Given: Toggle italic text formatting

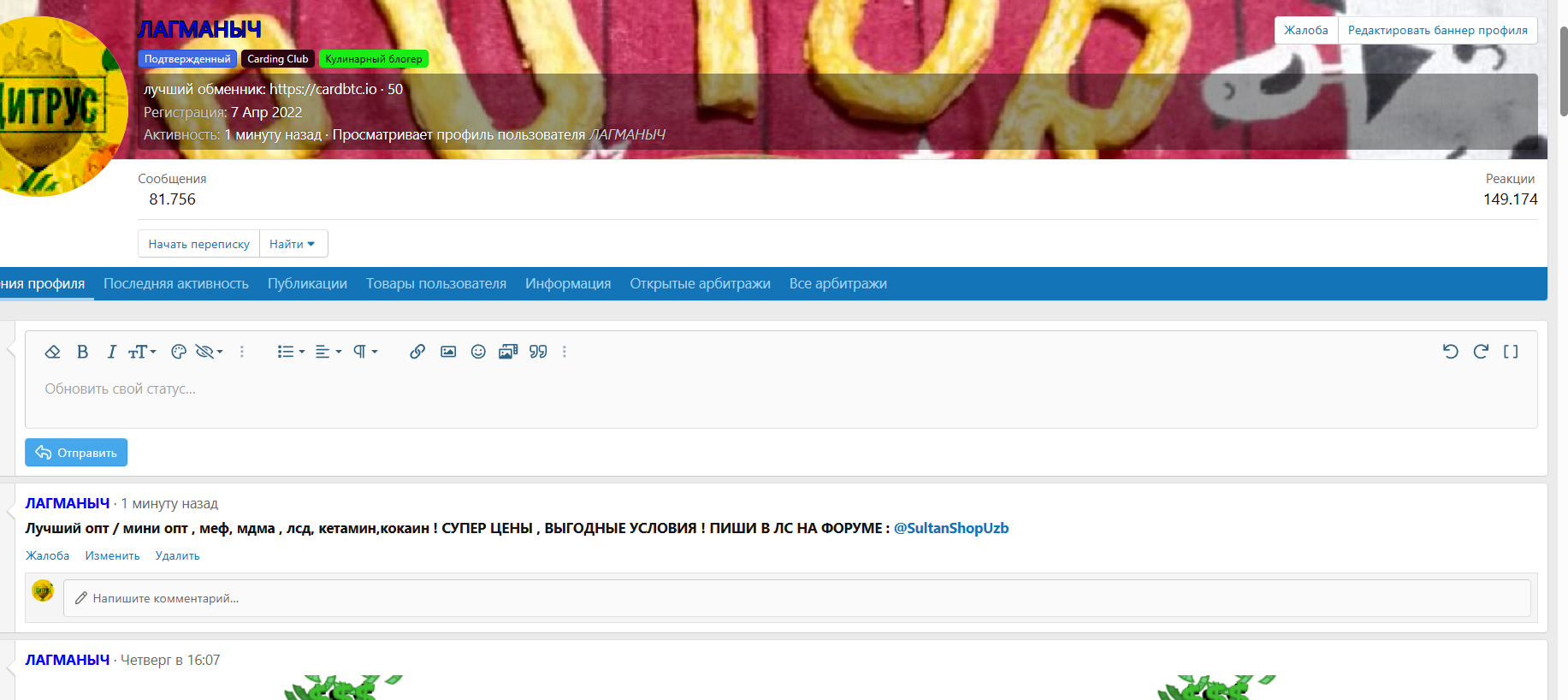Looking at the screenshot, I should (111, 352).
